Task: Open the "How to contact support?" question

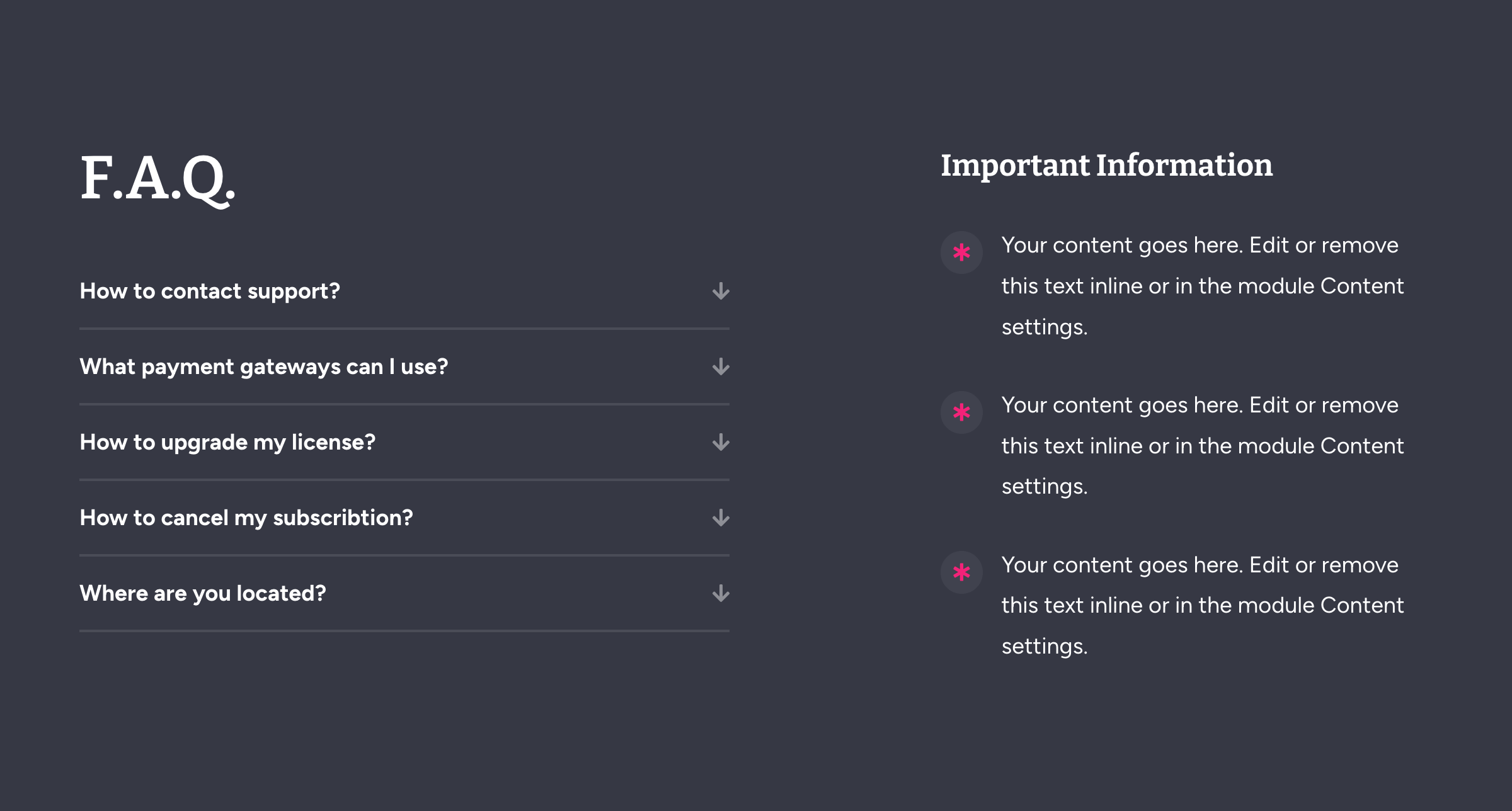Action: 210,291
